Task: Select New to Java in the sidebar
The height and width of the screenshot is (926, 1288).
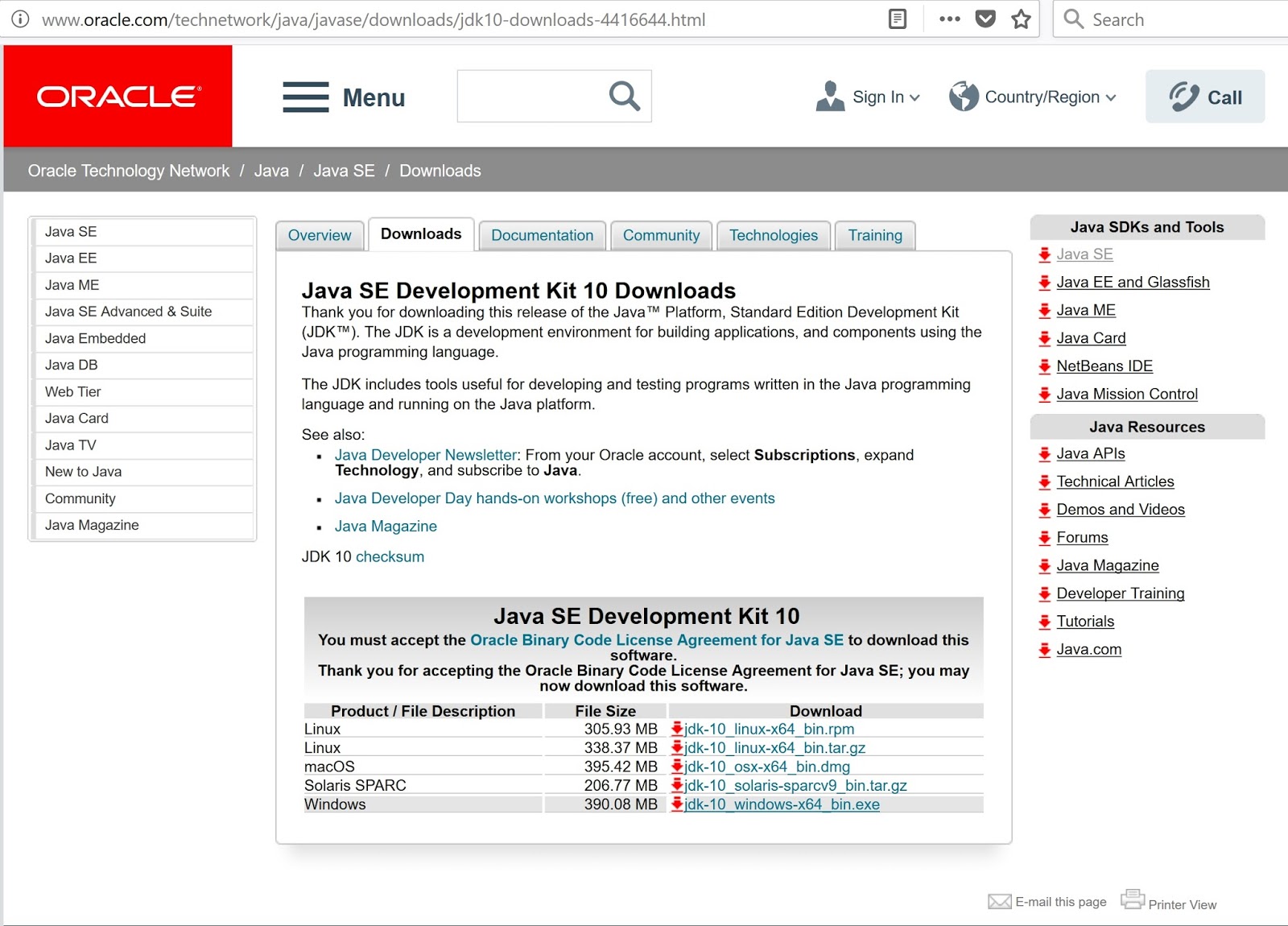Action: [x=142, y=472]
